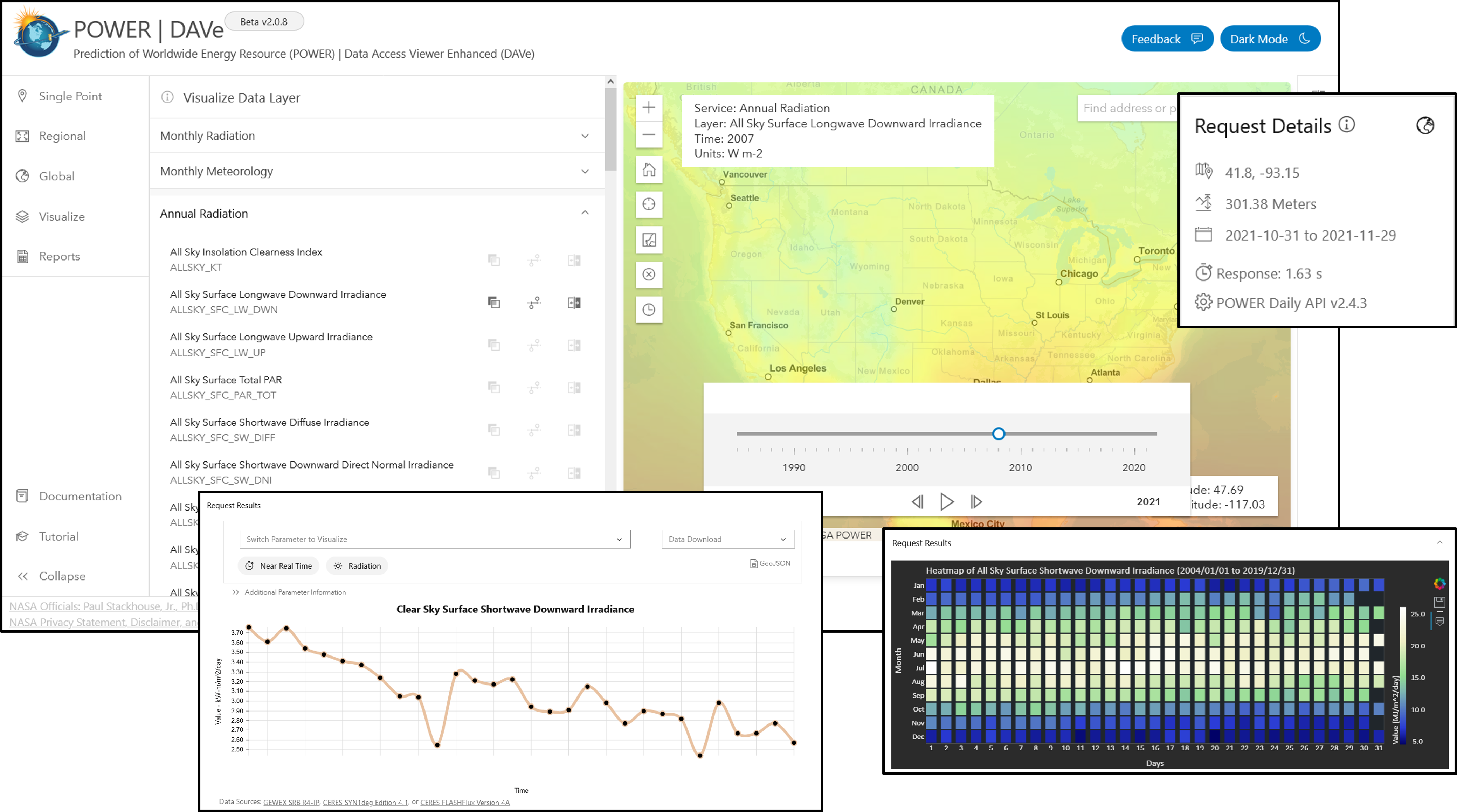
Task: Click the Beta v2.0.8 version badge
Action: coord(264,21)
